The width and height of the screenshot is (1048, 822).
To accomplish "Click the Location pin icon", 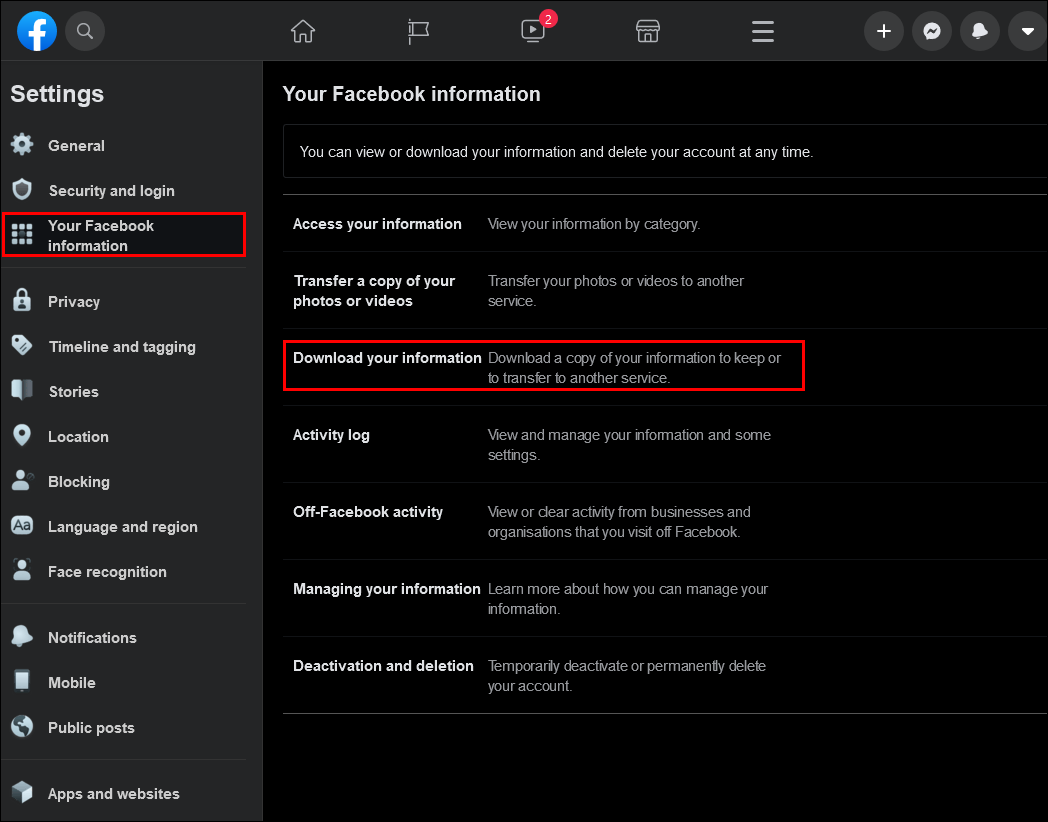I will (22, 436).
